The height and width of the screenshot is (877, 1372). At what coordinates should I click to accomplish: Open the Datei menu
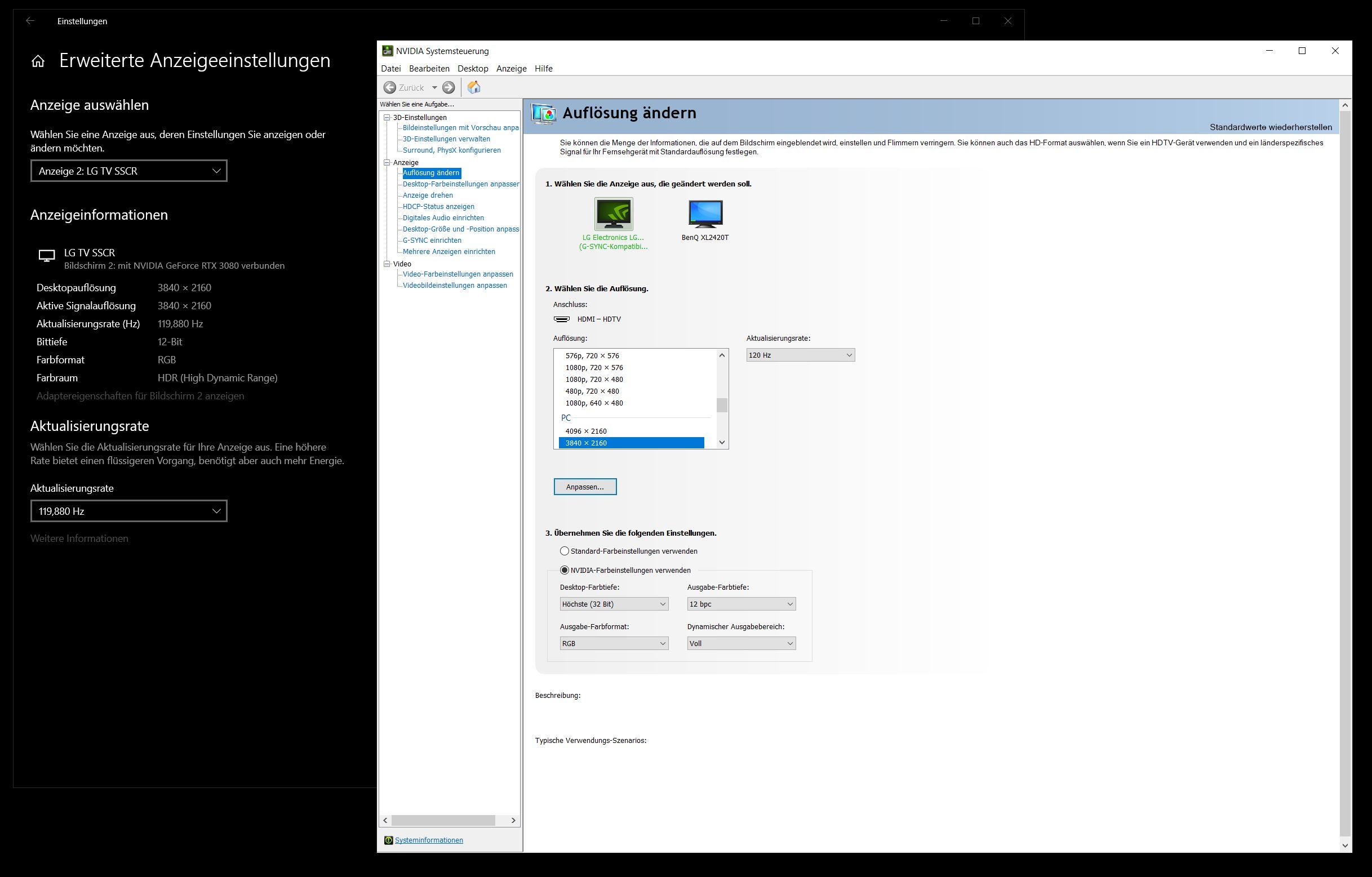pyautogui.click(x=391, y=68)
